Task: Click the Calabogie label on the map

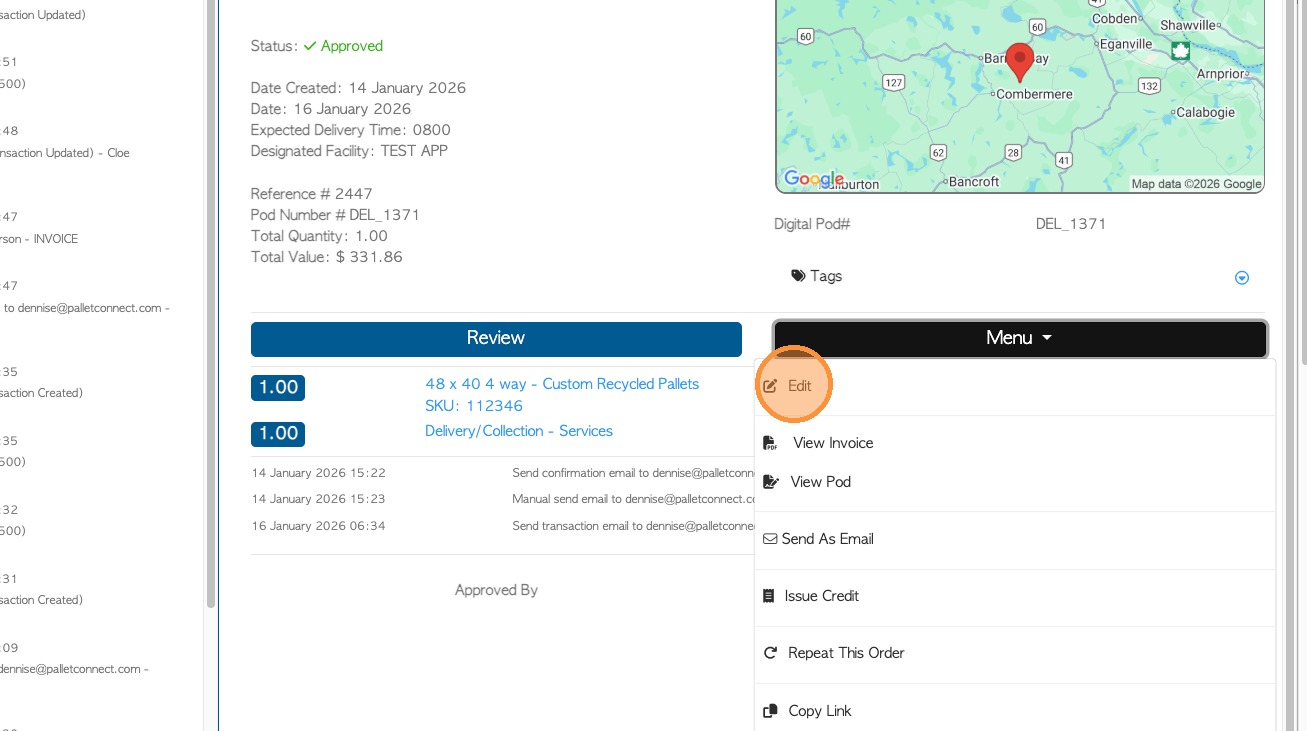Action: point(1205,113)
